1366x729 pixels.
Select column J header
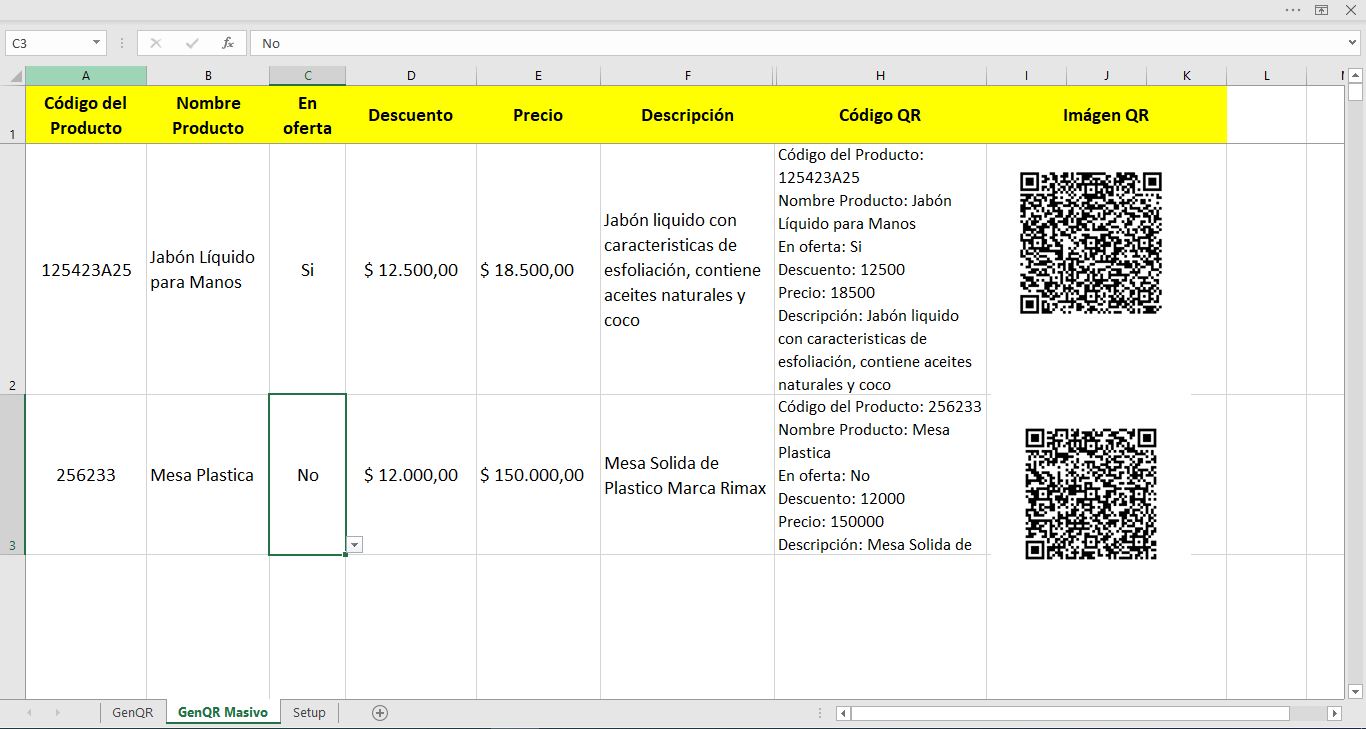coord(1106,76)
